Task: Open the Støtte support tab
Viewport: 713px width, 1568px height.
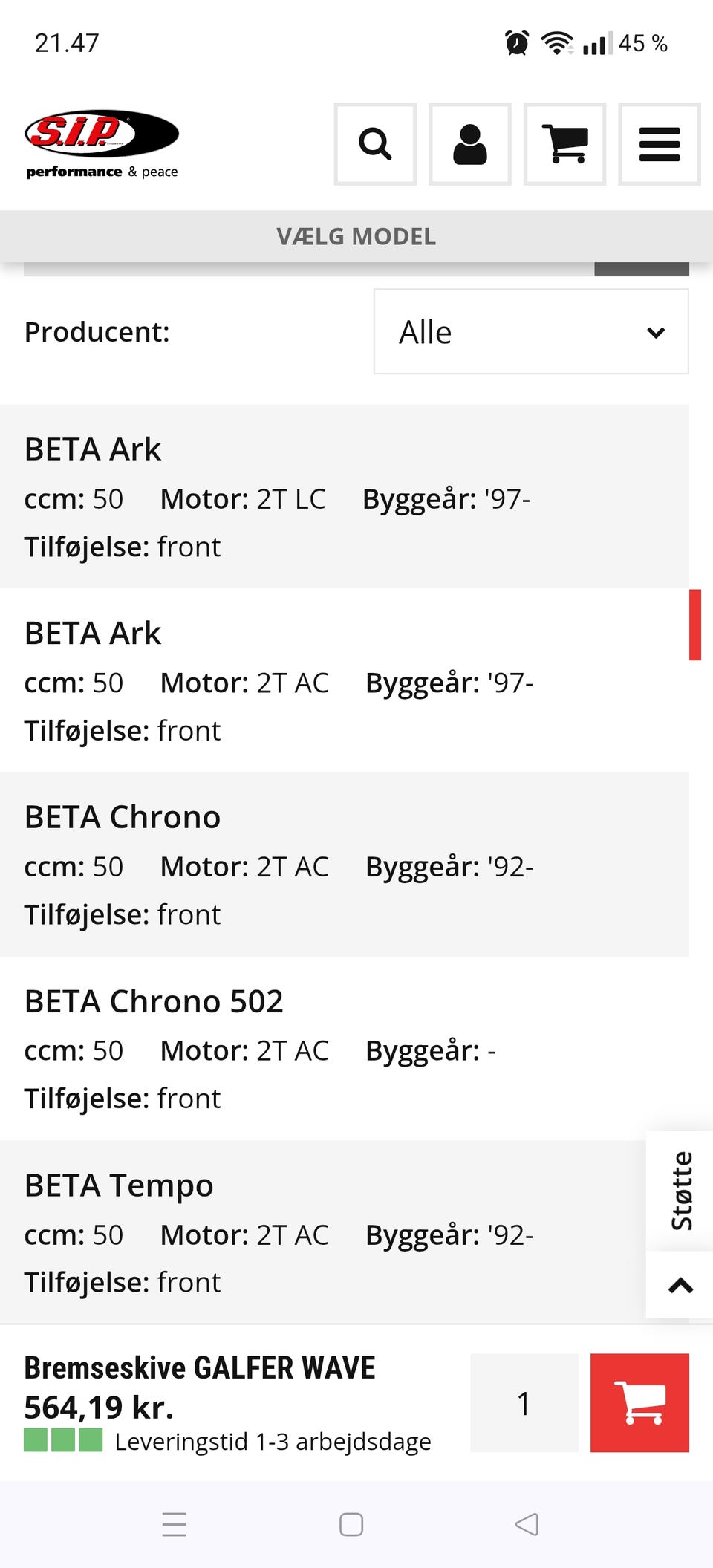Action: click(680, 1191)
